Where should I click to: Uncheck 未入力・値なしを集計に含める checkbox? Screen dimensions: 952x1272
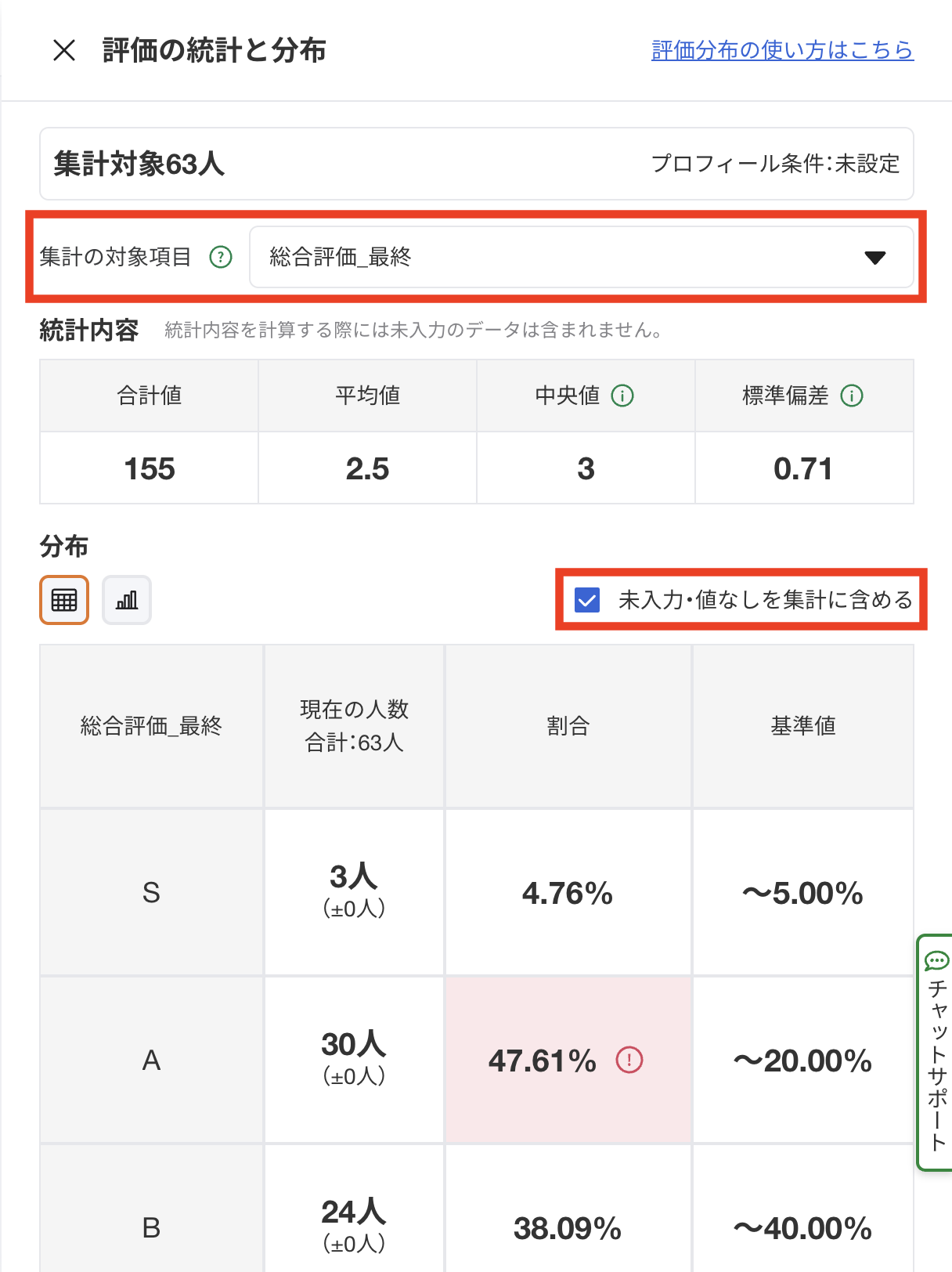point(587,600)
